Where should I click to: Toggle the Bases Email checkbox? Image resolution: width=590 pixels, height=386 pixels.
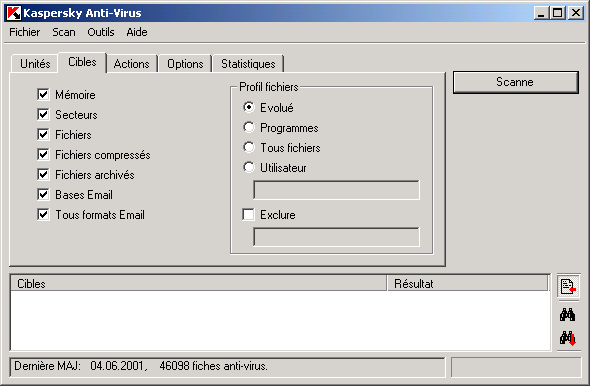[43, 195]
